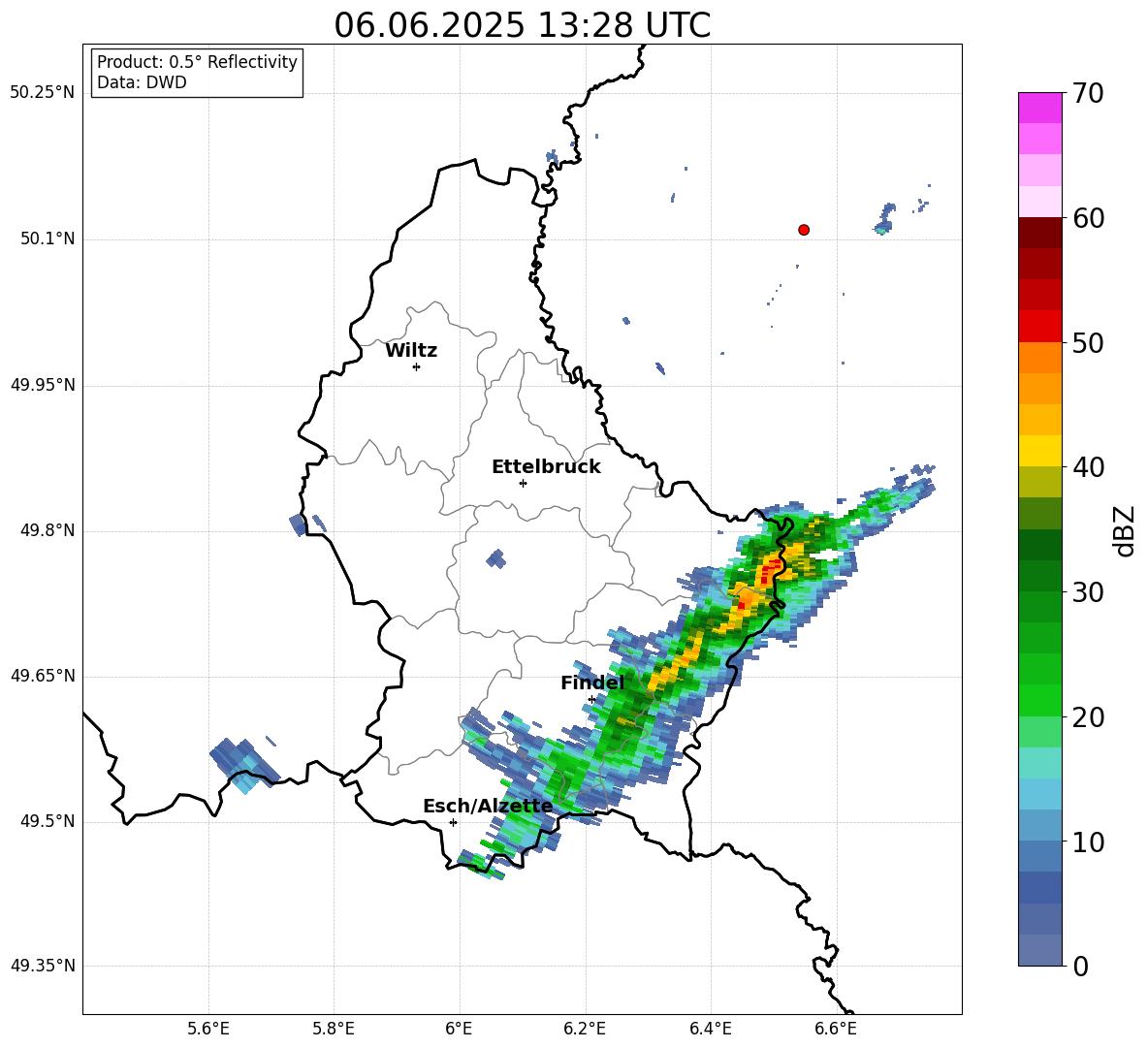Viewport: 1148px width, 1048px height.
Task: Click the 49.35°N latitude tick label
Action: coord(43,966)
